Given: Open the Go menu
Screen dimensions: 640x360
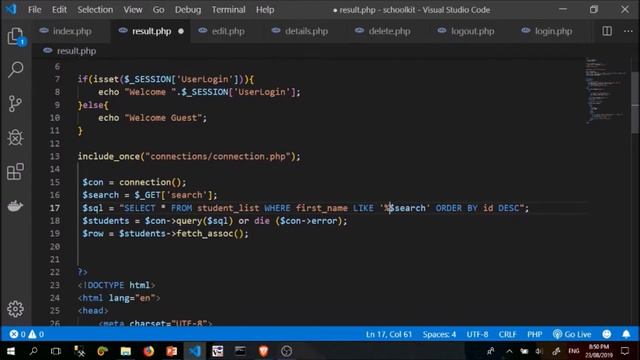Looking at the screenshot, I should (158, 9).
